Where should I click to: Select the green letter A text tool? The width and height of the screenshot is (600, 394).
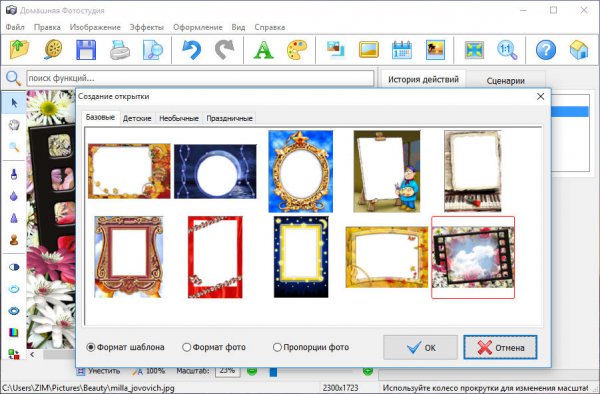coord(263,50)
